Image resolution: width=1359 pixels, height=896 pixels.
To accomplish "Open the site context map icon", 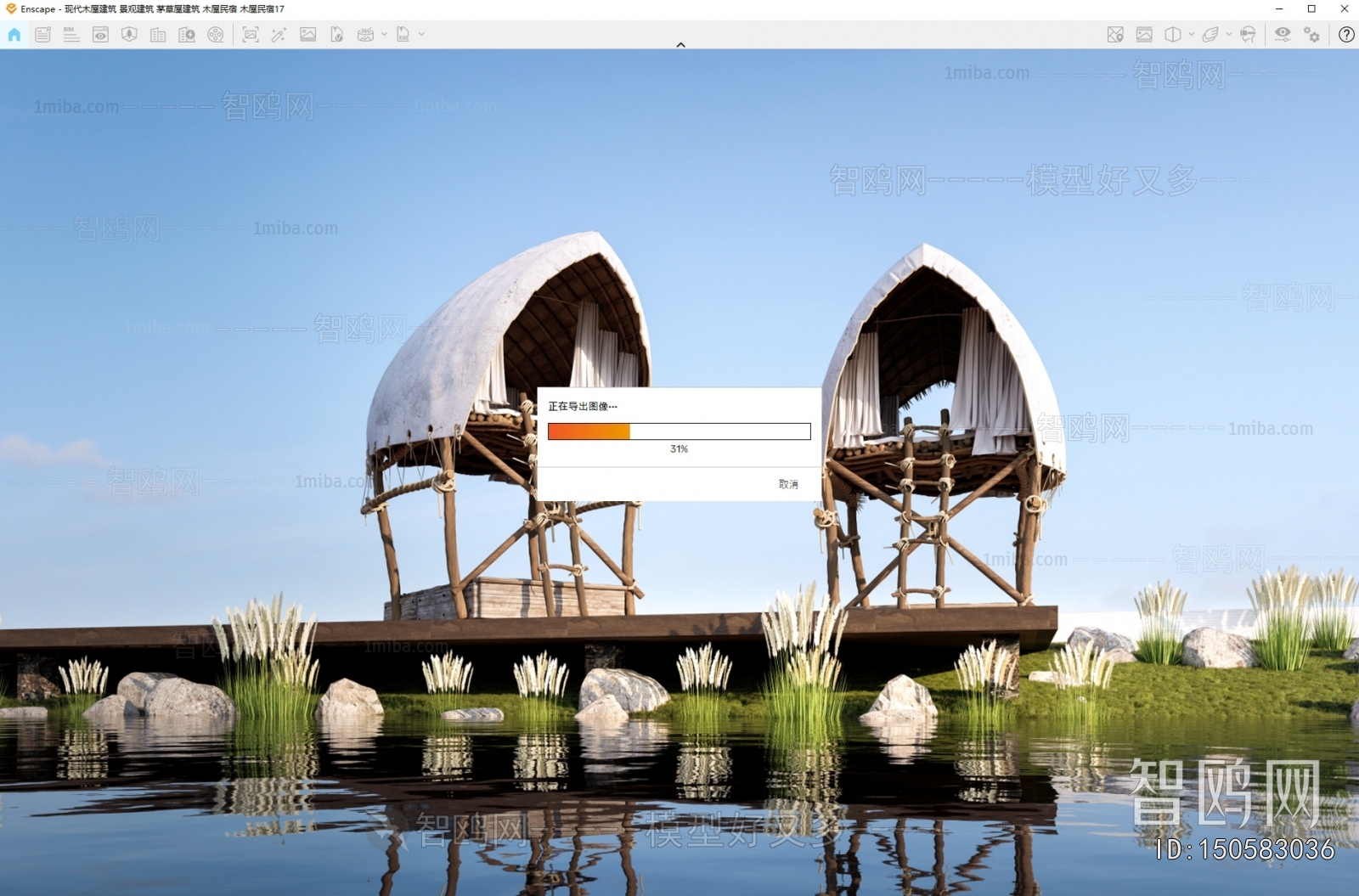I will pos(1115,35).
